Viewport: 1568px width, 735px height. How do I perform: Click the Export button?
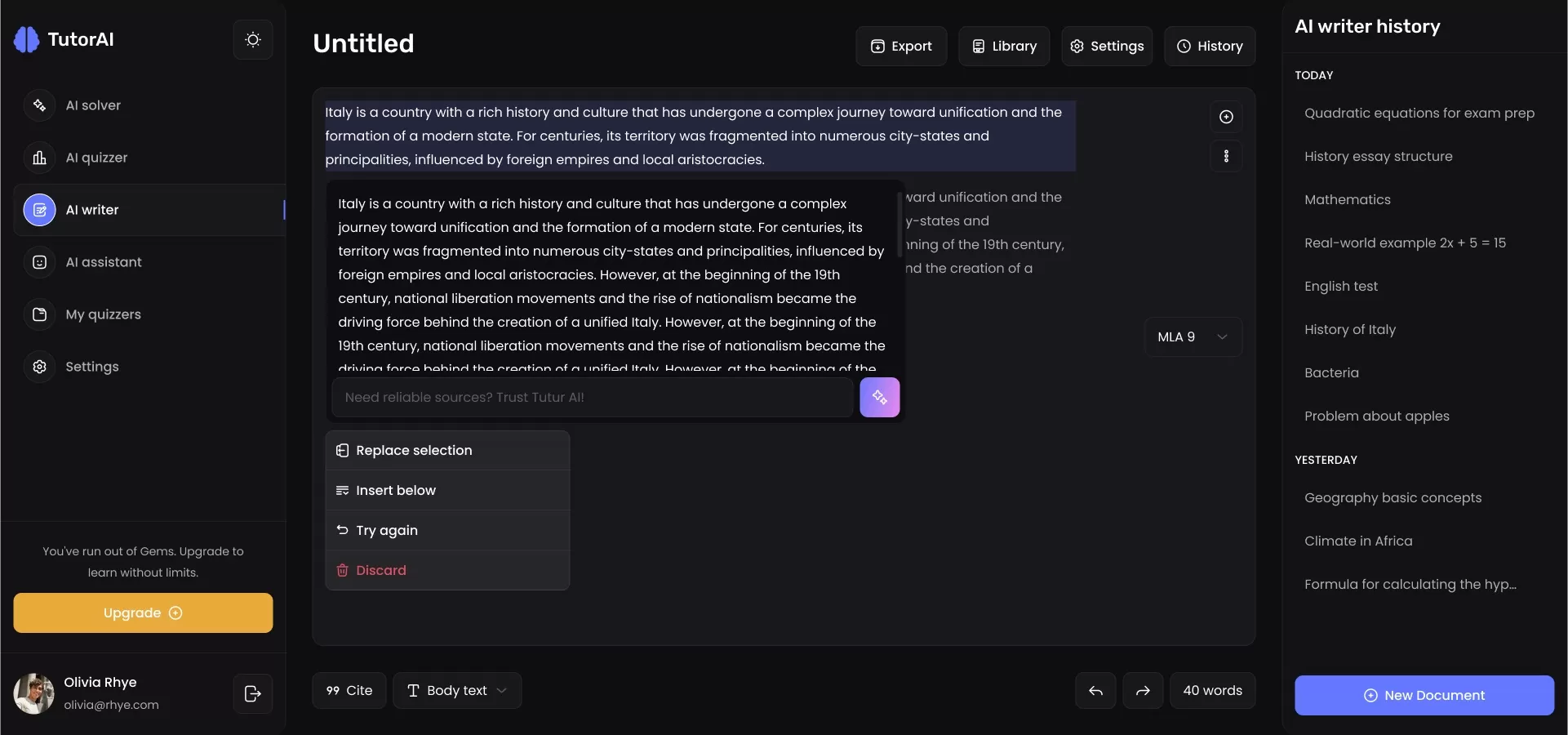901,47
